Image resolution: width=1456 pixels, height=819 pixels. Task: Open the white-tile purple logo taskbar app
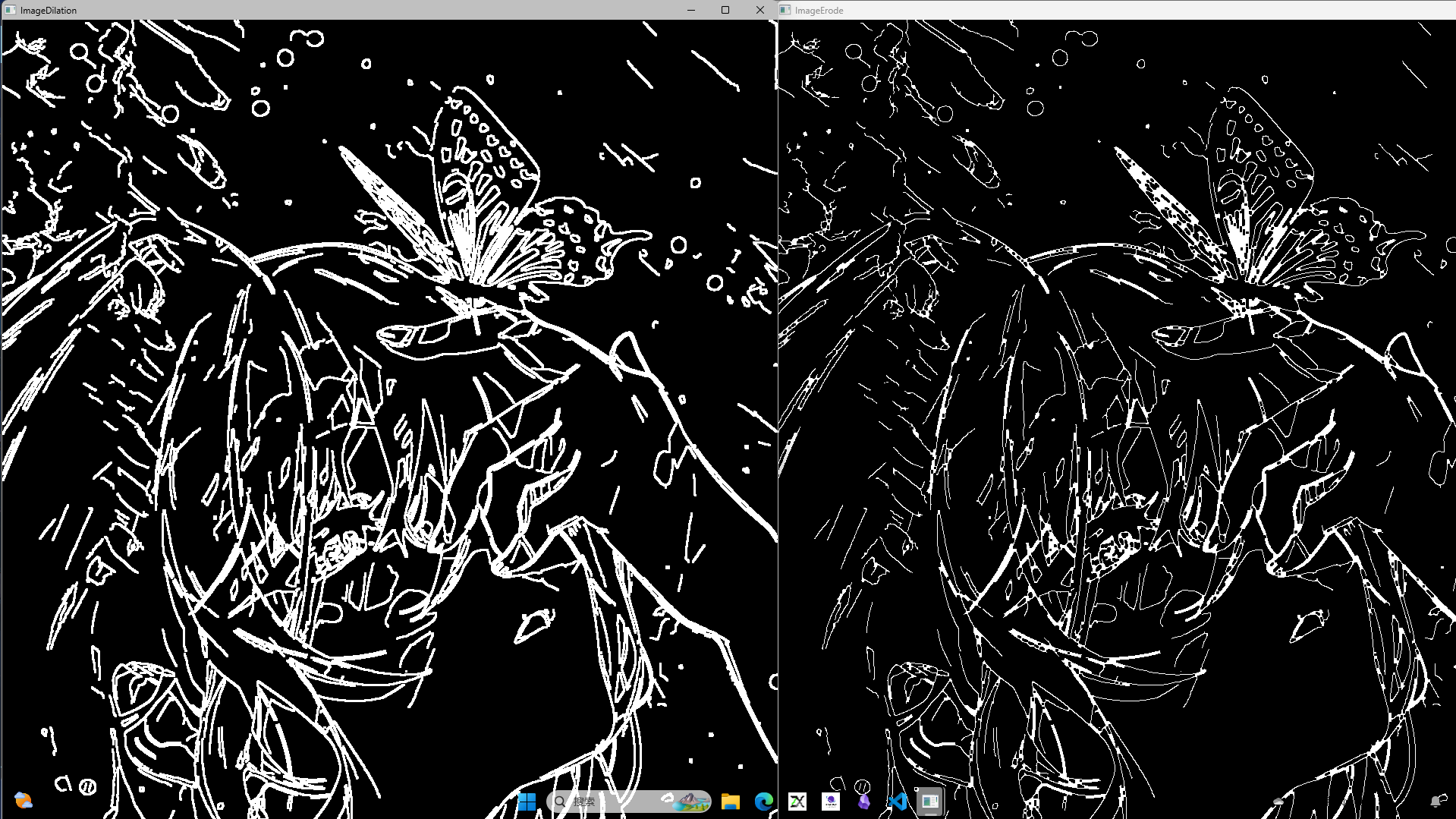(830, 802)
